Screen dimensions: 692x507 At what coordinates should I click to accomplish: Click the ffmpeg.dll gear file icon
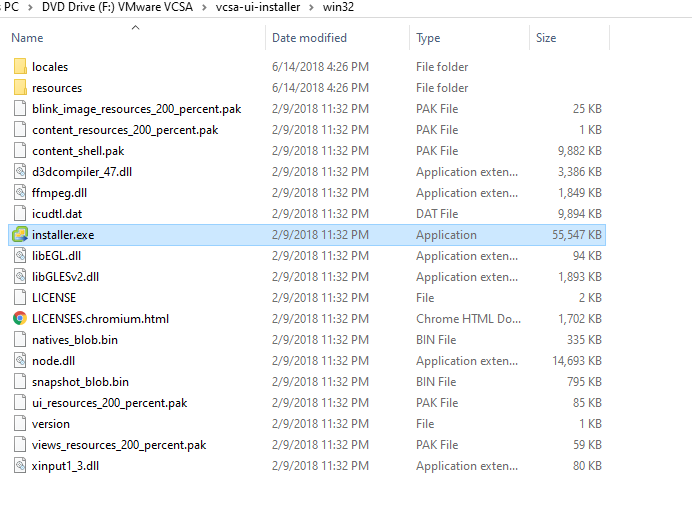click(20, 193)
